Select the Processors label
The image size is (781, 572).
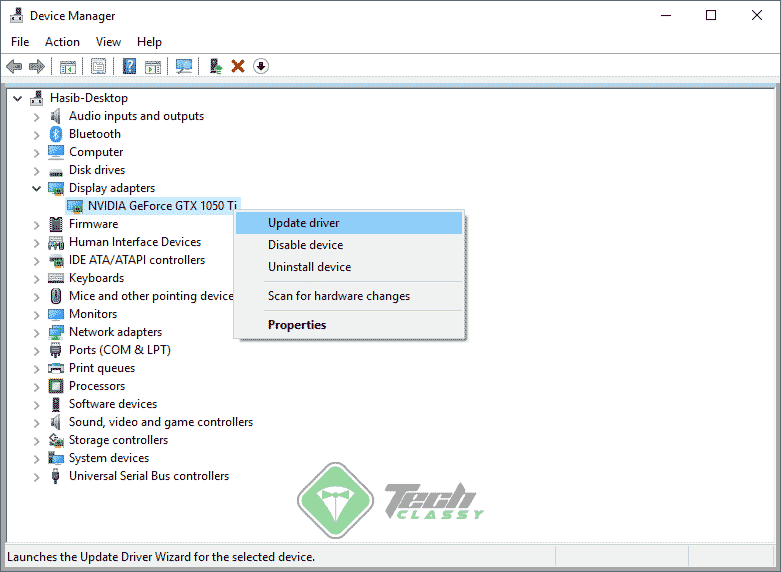(97, 386)
